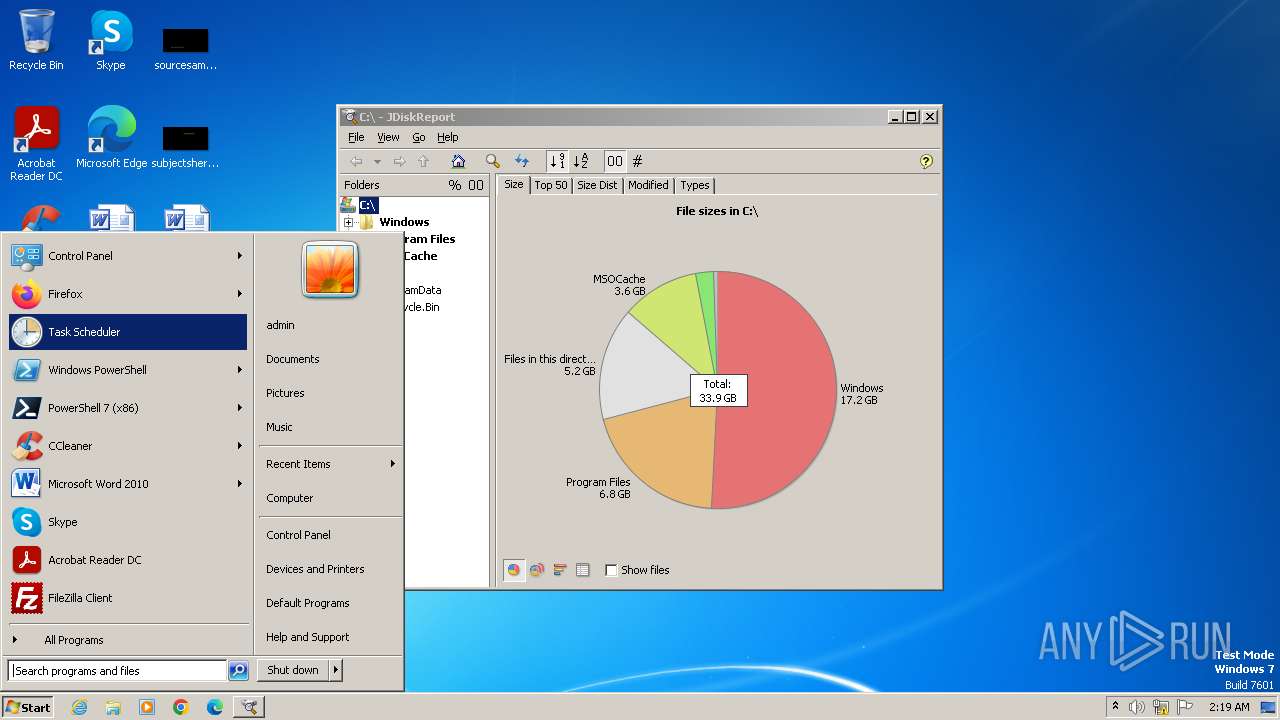Image resolution: width=1280 pixels, height=720 pixels.
Task: Click the blue Rescan arrows icon
Action: point(521,161)
